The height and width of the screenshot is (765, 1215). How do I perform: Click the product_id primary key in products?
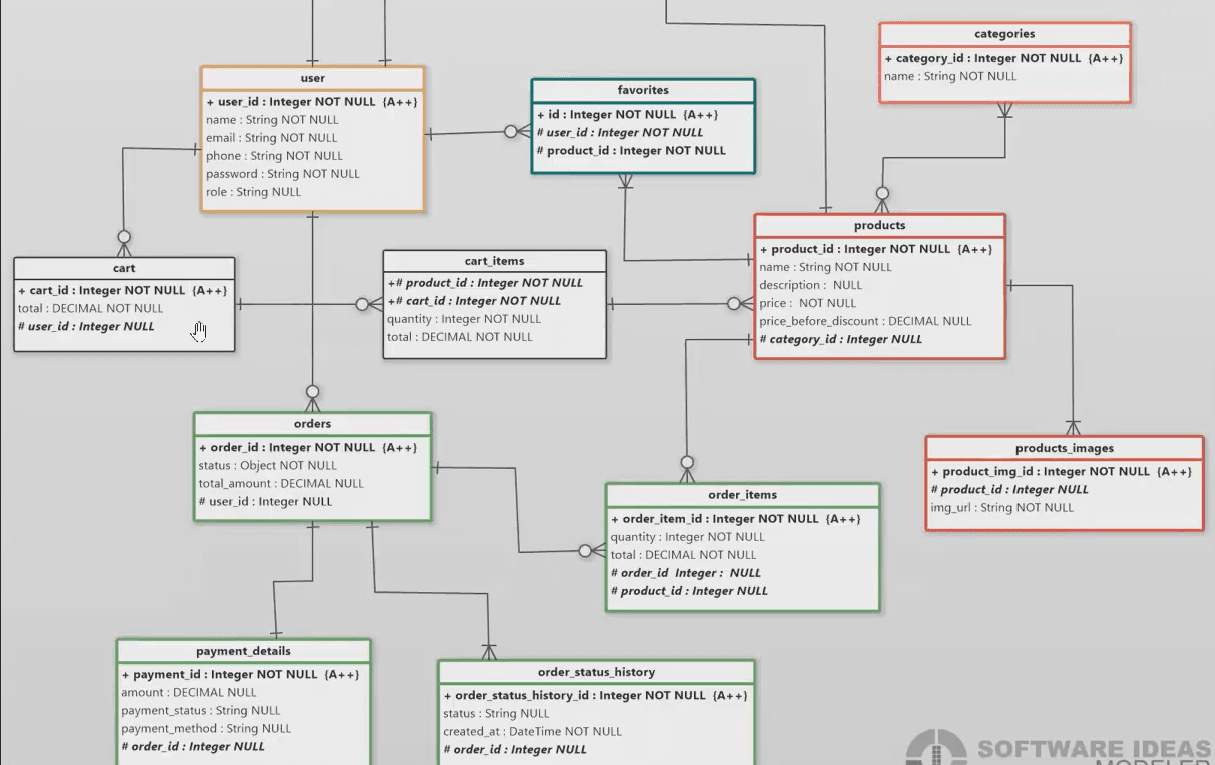point(876,249)
